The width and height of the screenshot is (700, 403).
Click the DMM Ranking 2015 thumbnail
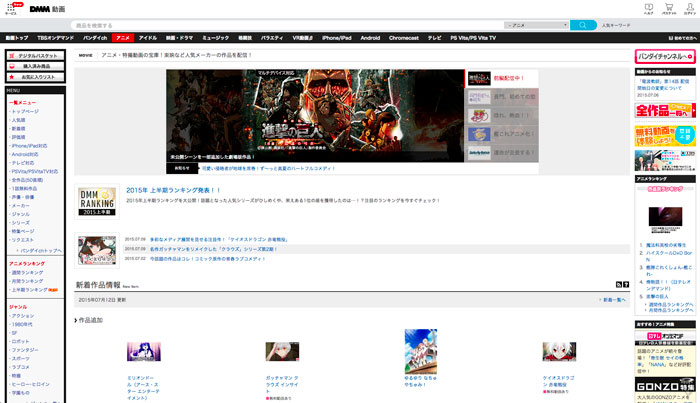[97, 201]
